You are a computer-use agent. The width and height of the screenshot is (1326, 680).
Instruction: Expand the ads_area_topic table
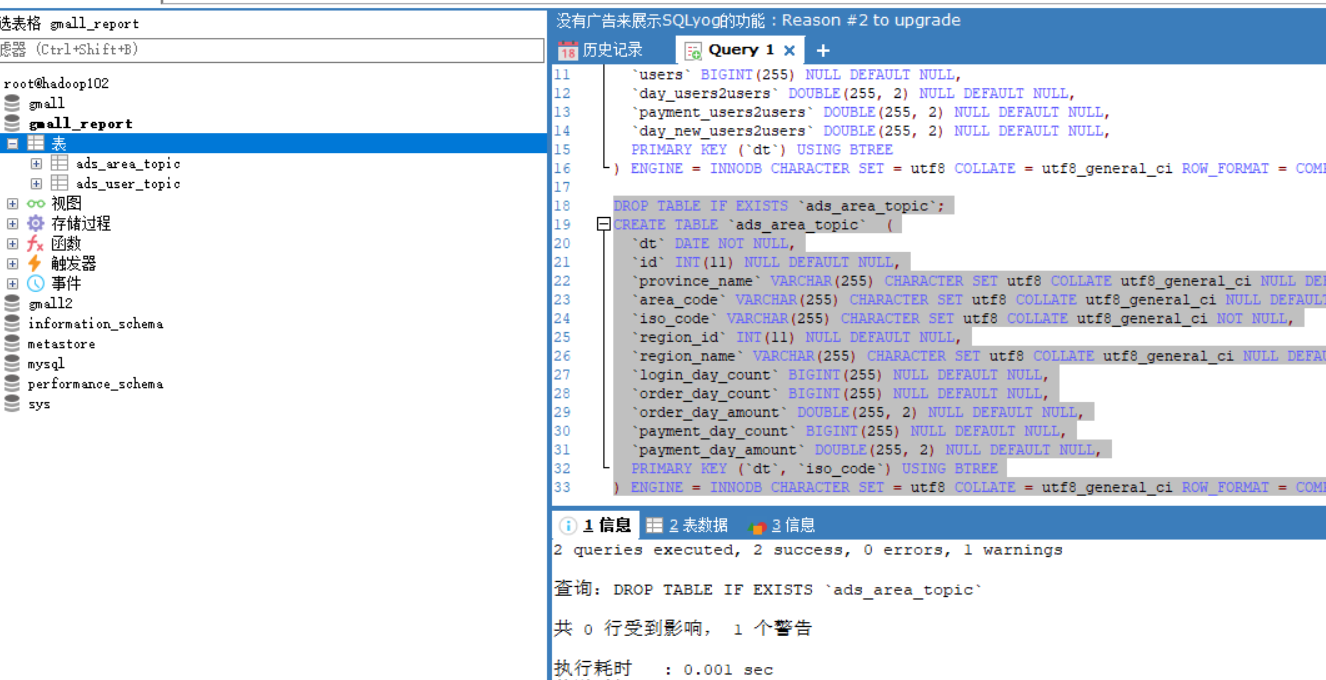pyautogui.click(x=36, y=164)
